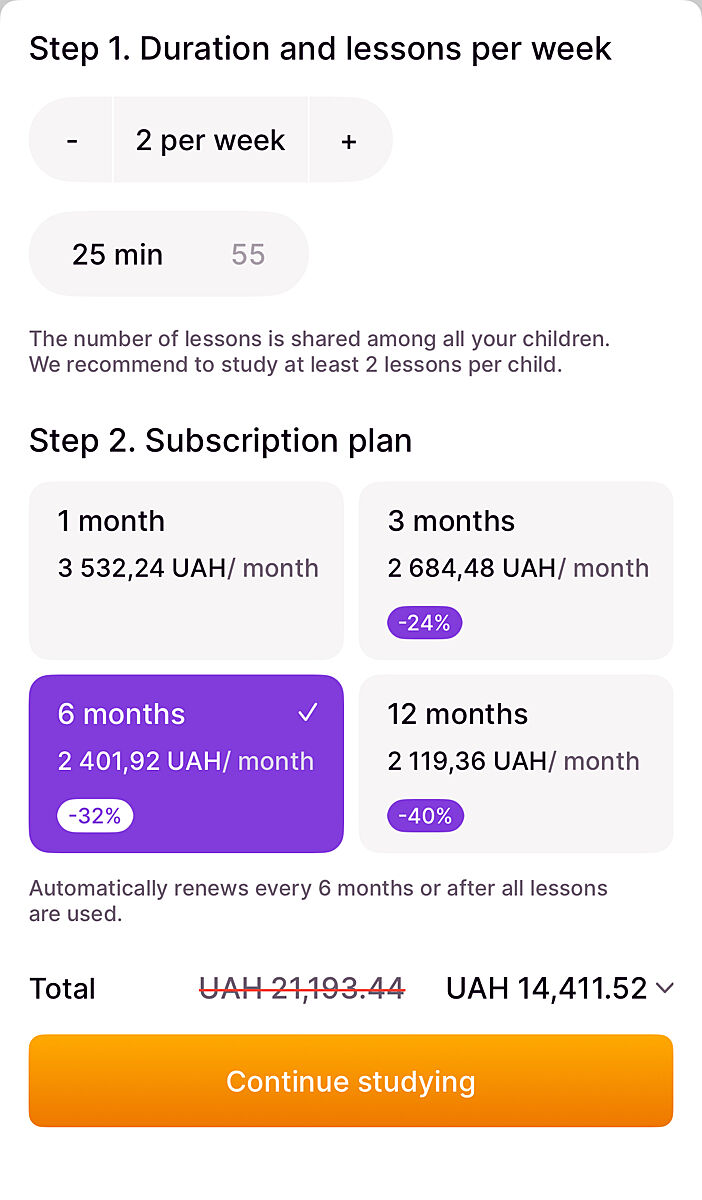Decrease lessons per week with minus button

tap(72, 141)
